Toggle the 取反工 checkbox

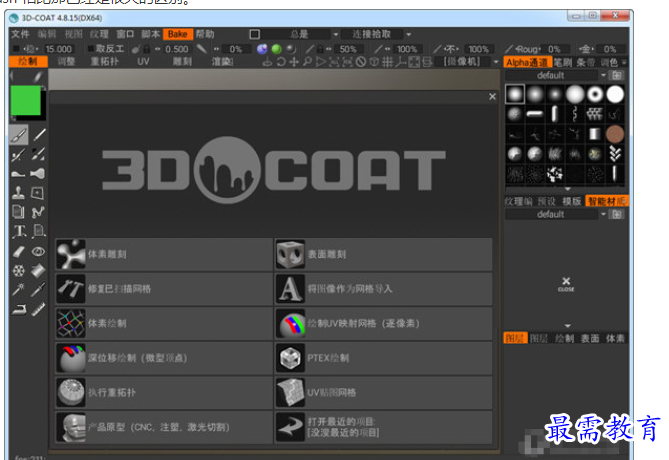90,49
